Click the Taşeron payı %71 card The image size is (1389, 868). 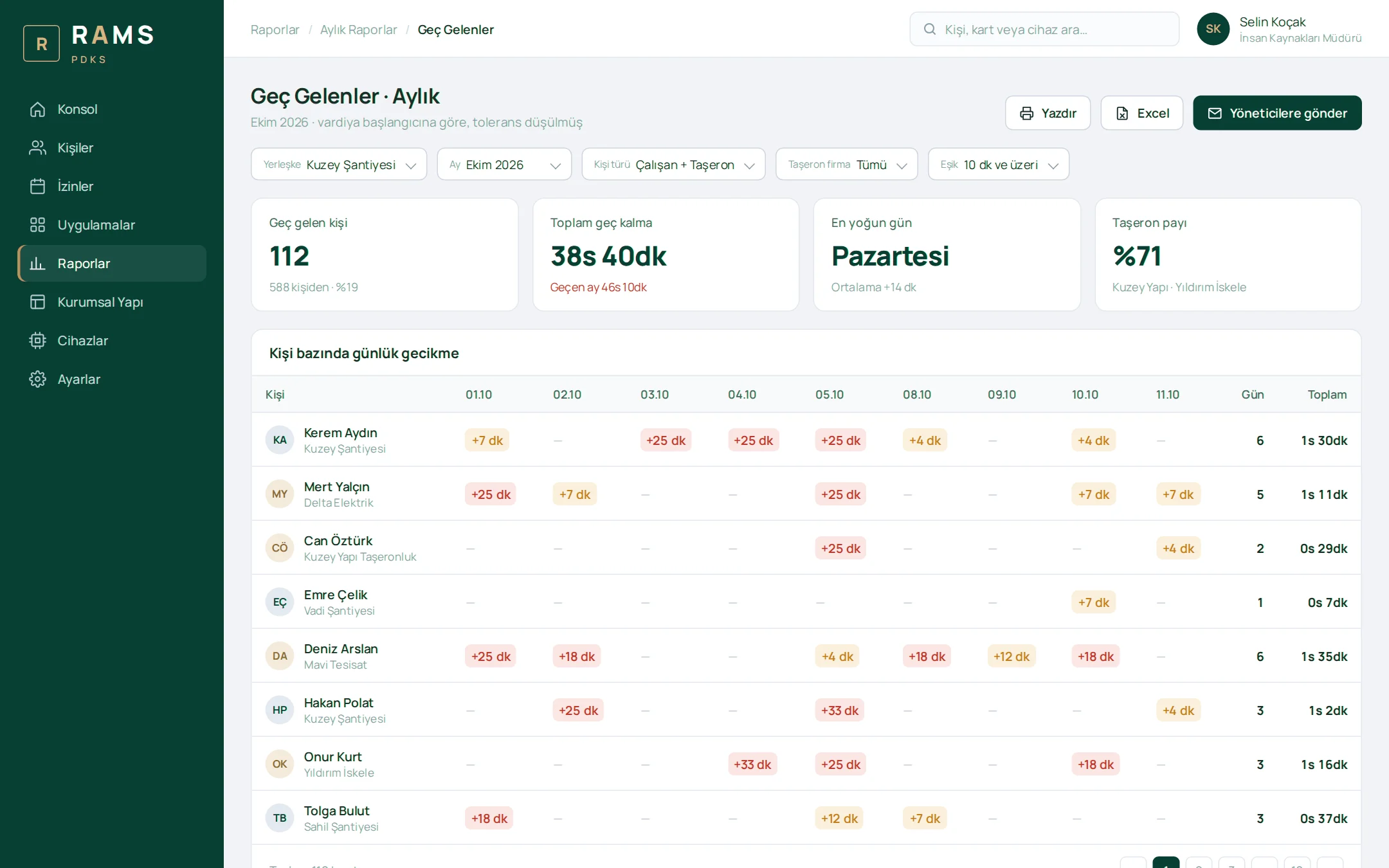click(1228, 255)
